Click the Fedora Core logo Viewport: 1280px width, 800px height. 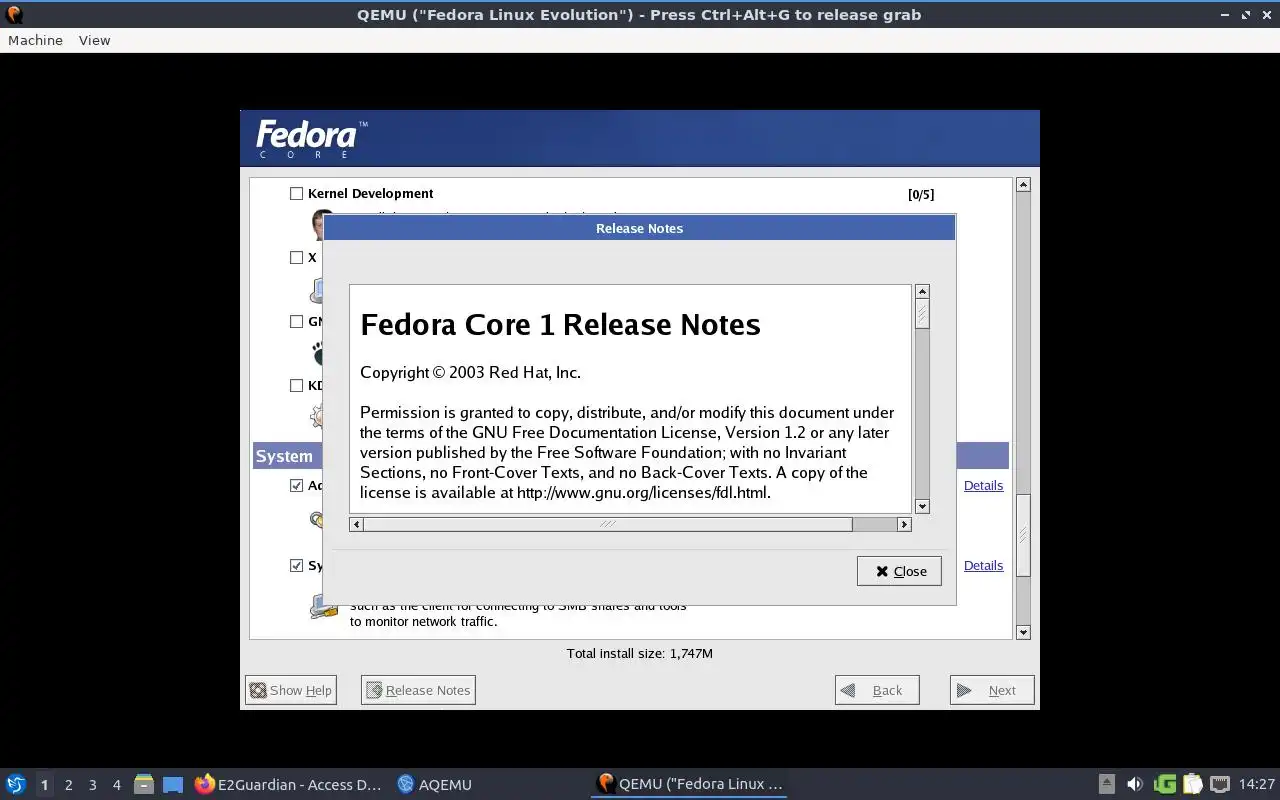(311, 138)
